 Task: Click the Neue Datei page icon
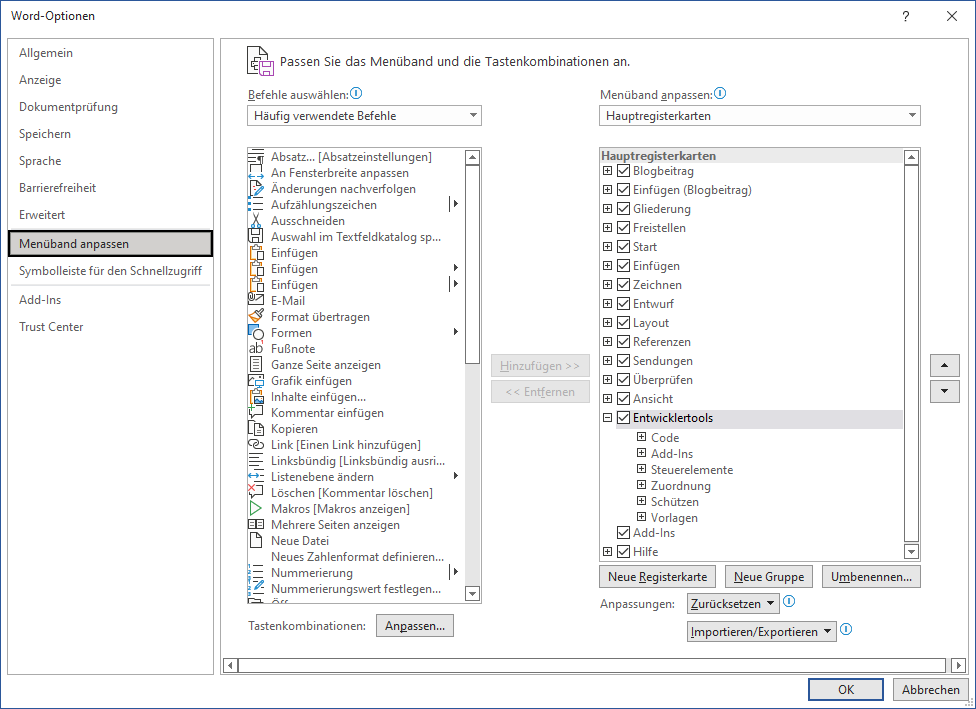point(256,540)
